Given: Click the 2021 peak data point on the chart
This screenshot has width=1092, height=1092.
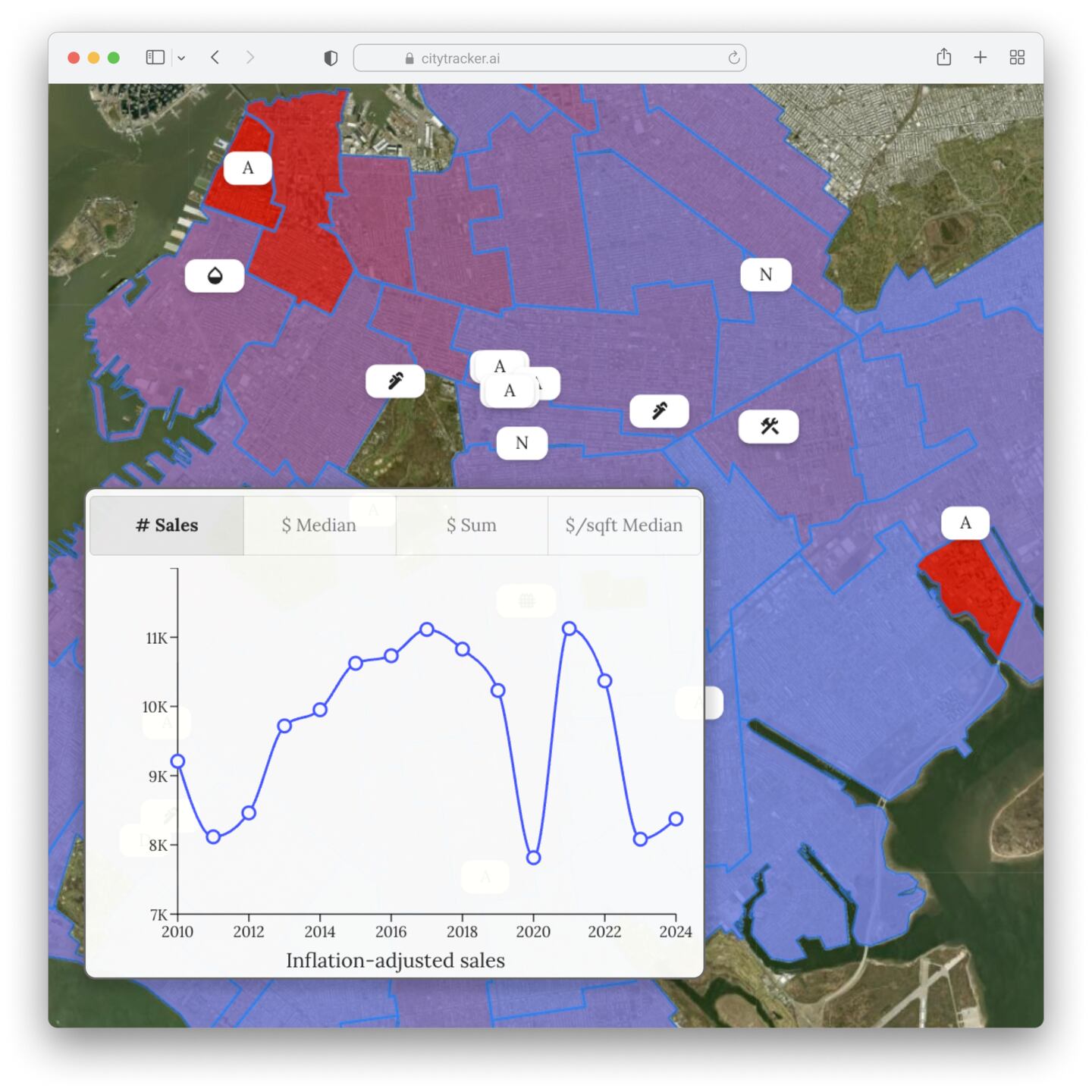Looking at the screenshot, I should coord(570,627).
